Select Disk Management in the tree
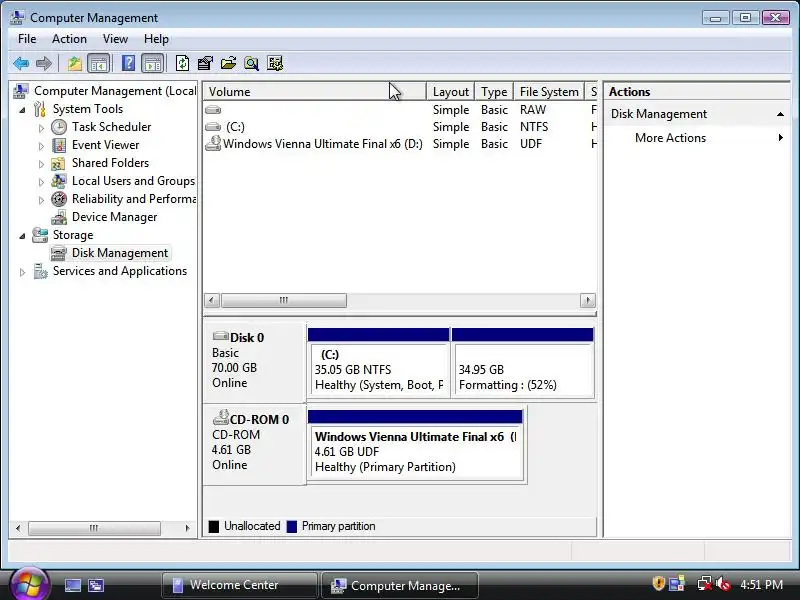The height and width of the screenshot is (600, 800). click(x=119, y=253)
